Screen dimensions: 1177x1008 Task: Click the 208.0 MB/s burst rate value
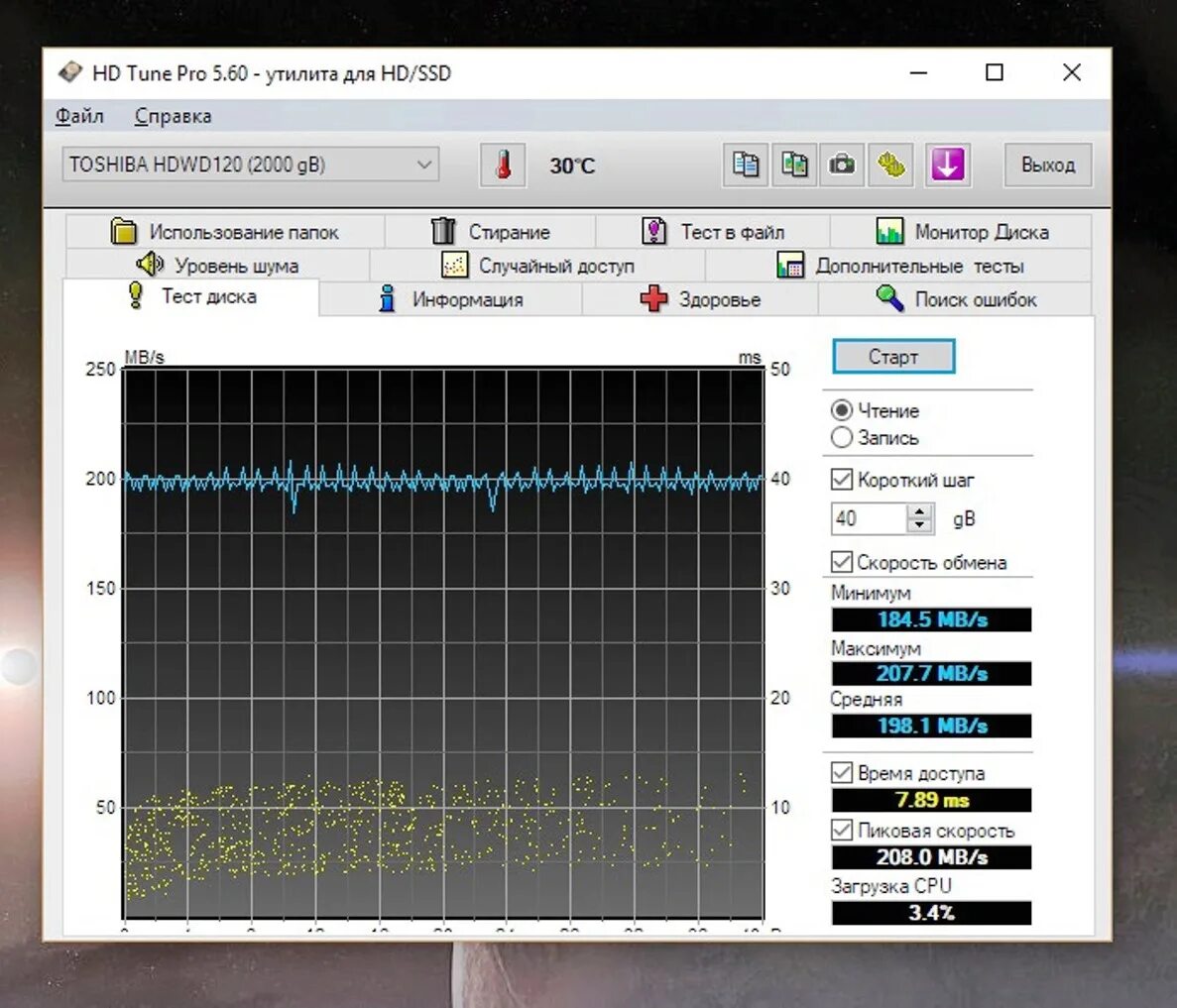[x=931, y=857]
